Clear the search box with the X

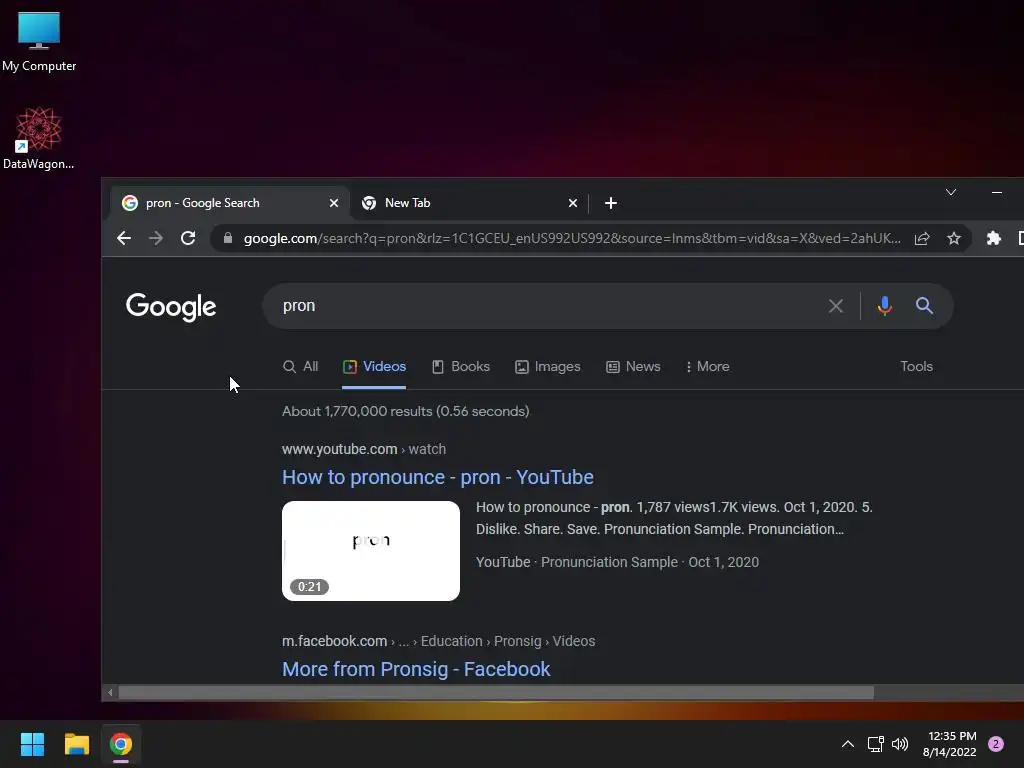(836, 306)
